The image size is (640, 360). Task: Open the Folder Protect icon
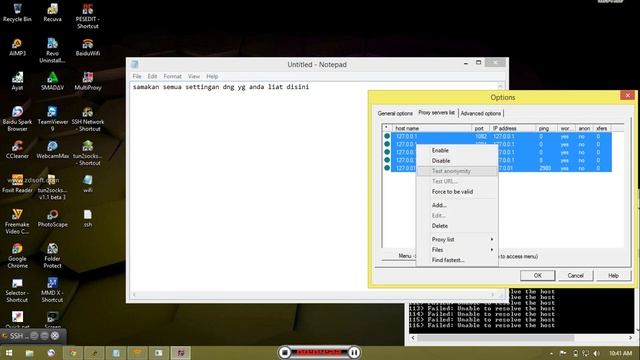click(x=52, y=256)
